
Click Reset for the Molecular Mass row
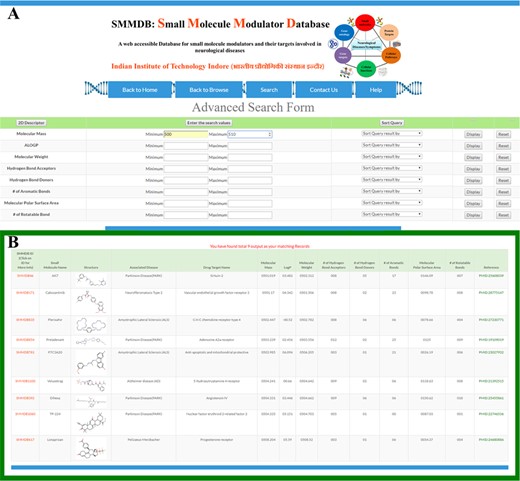coord(503,134)
